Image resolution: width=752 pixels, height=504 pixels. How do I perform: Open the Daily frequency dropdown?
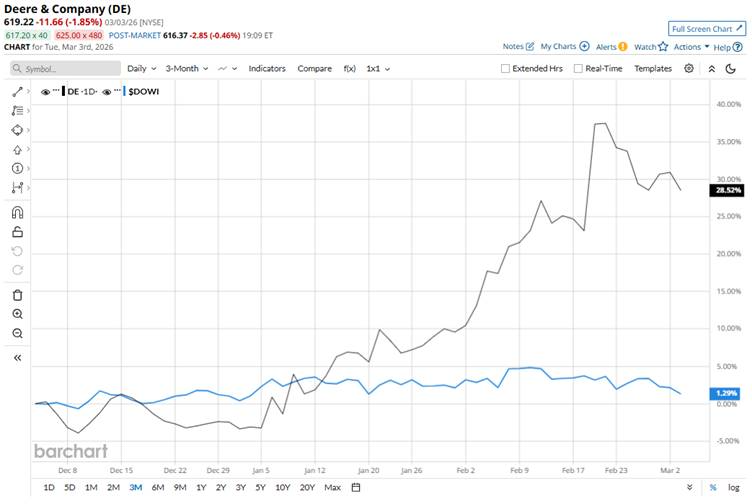(141, 69)
